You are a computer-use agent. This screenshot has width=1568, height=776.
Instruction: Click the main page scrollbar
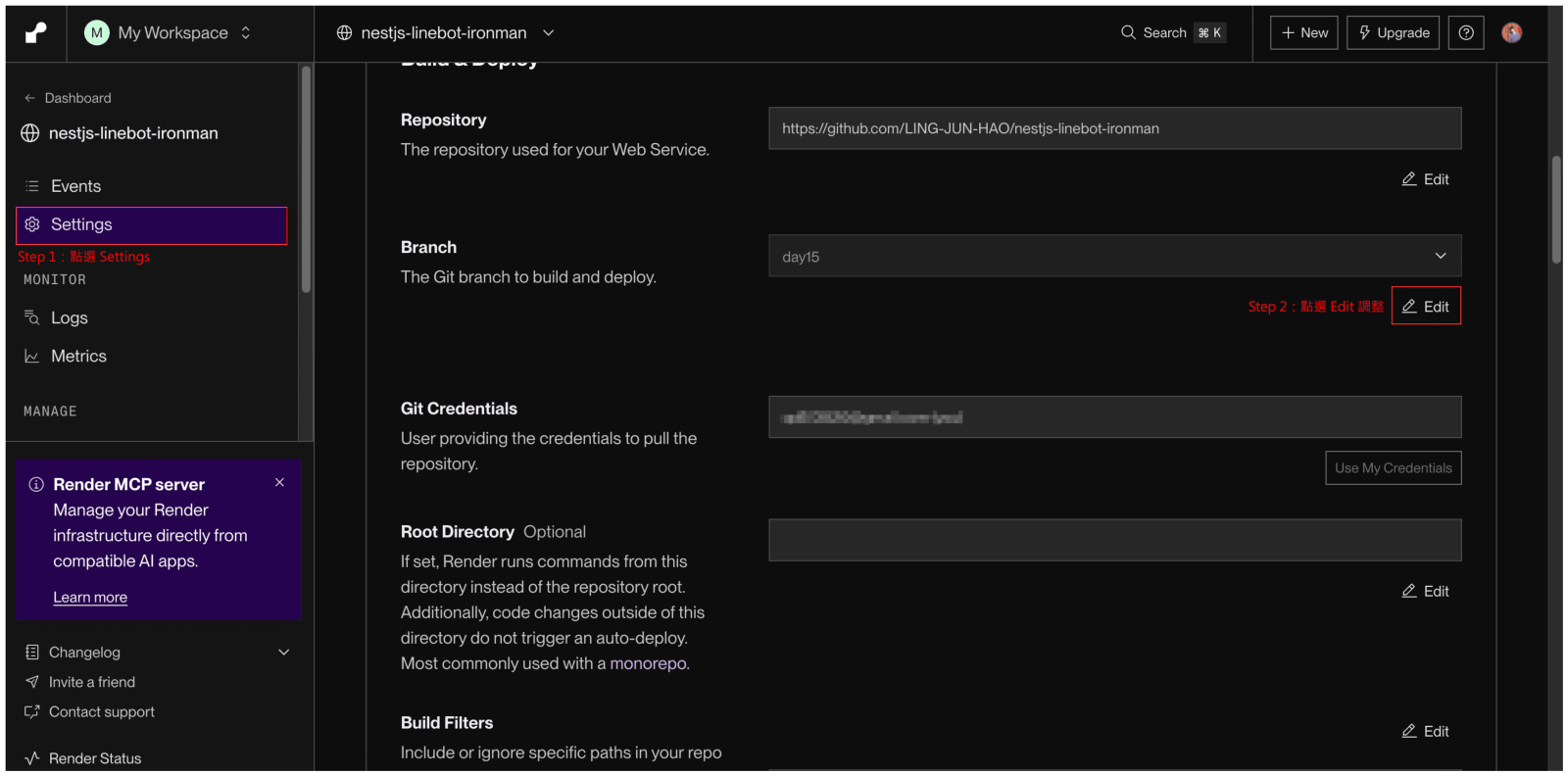tap(1556, 210)
